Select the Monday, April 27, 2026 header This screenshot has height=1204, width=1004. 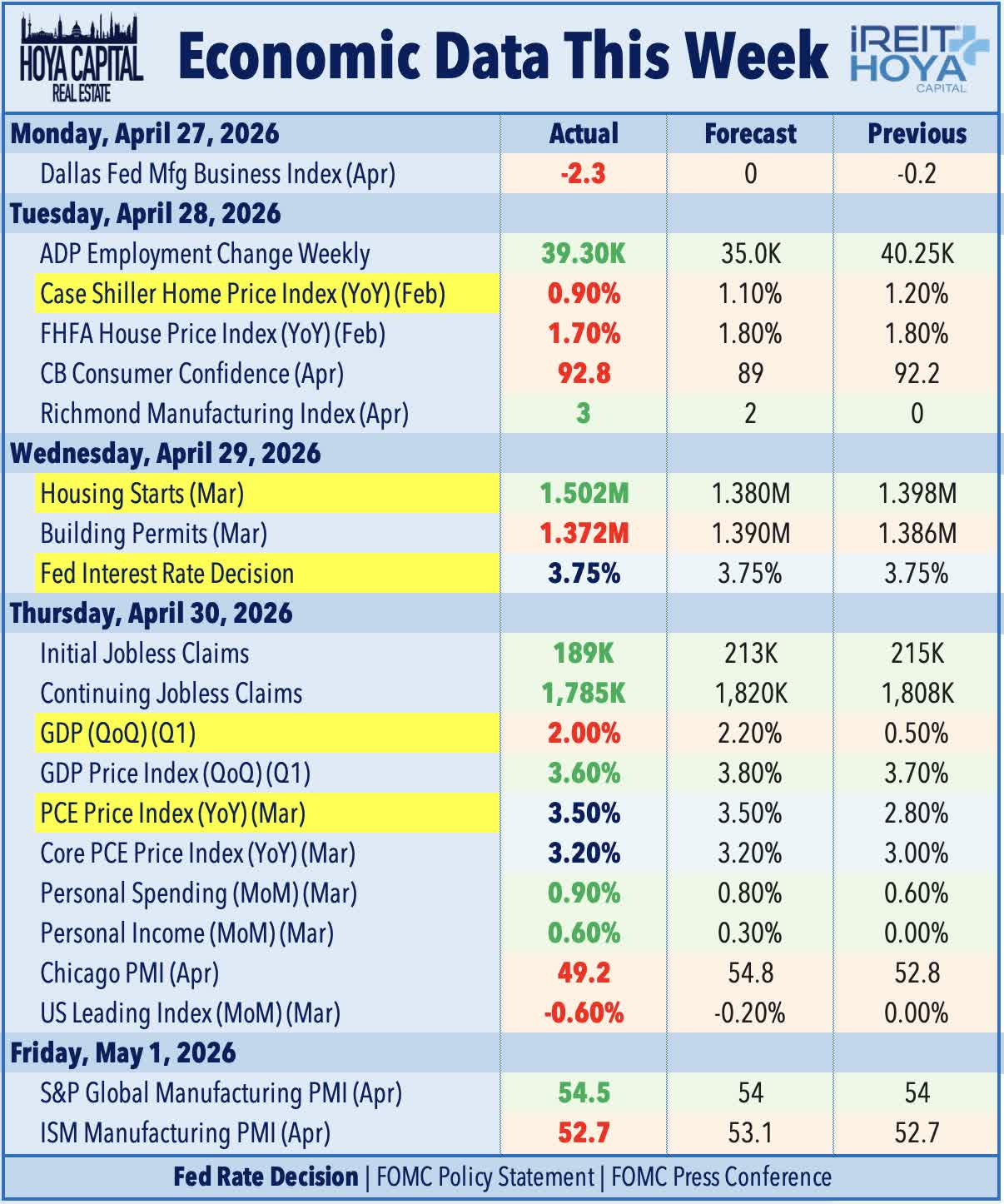(x=145, y=133)
